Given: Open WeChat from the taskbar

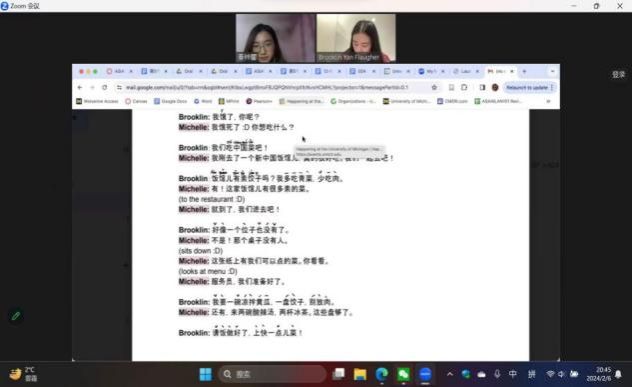Looking at the screenshot, I should [403, 375].
